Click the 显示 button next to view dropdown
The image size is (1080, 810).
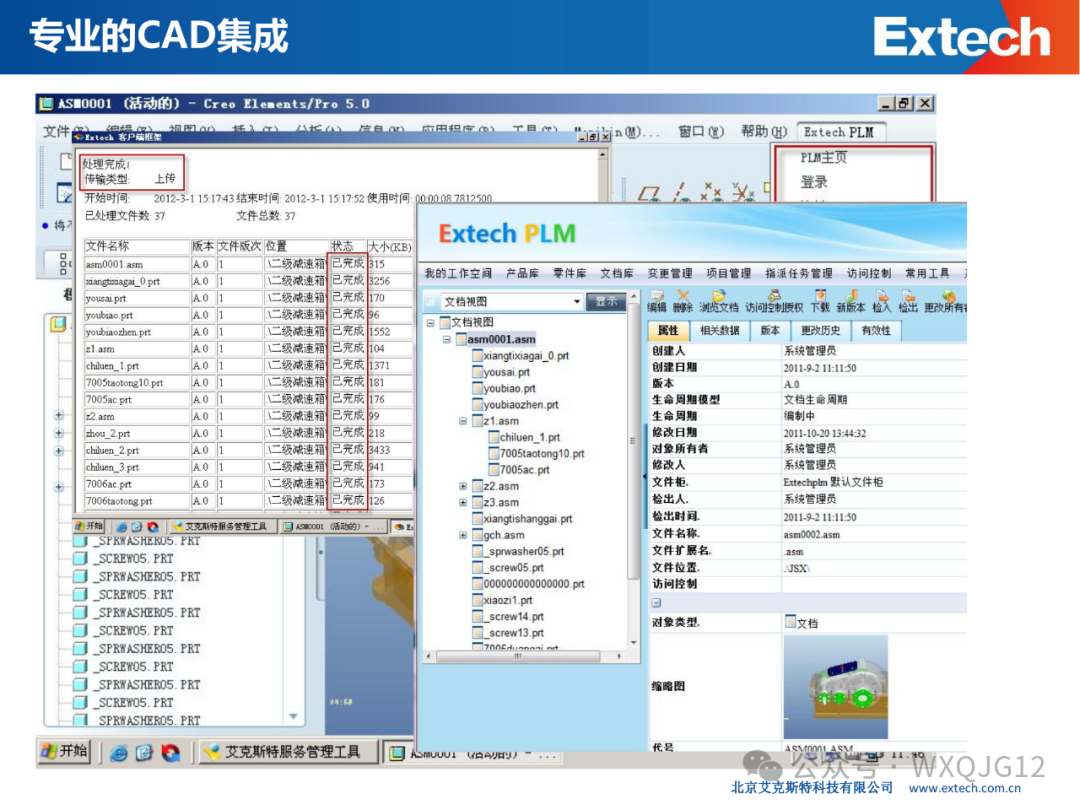pos(606,302)
